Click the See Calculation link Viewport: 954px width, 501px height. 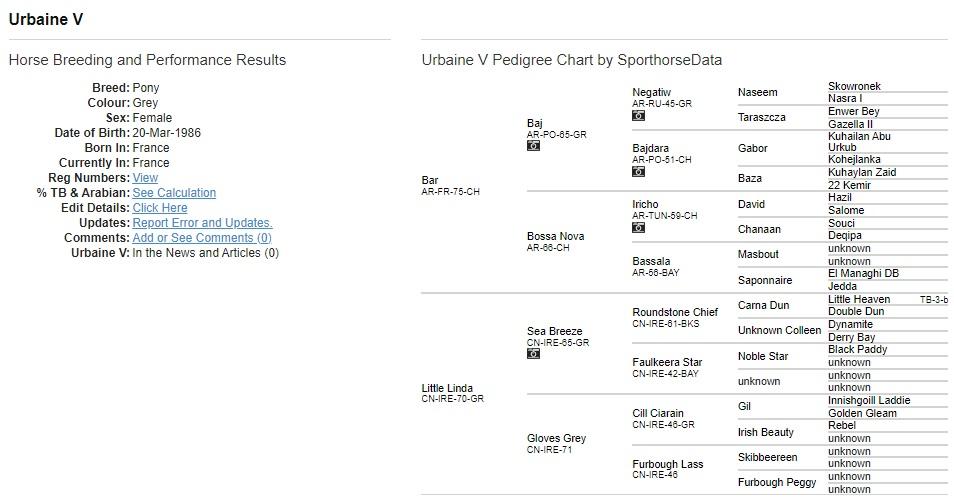pyautogui.click(x=174, y=193)
